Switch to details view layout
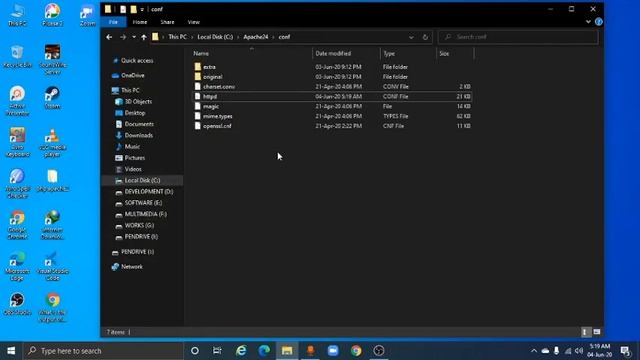 pyautogui.click(x=584, y=332)
